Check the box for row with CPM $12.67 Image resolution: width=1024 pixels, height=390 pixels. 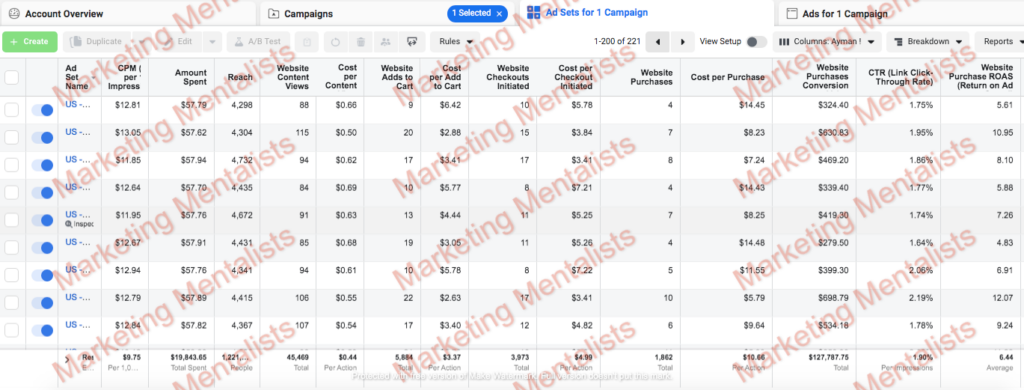pyautogui.click(x=12, y=248)
